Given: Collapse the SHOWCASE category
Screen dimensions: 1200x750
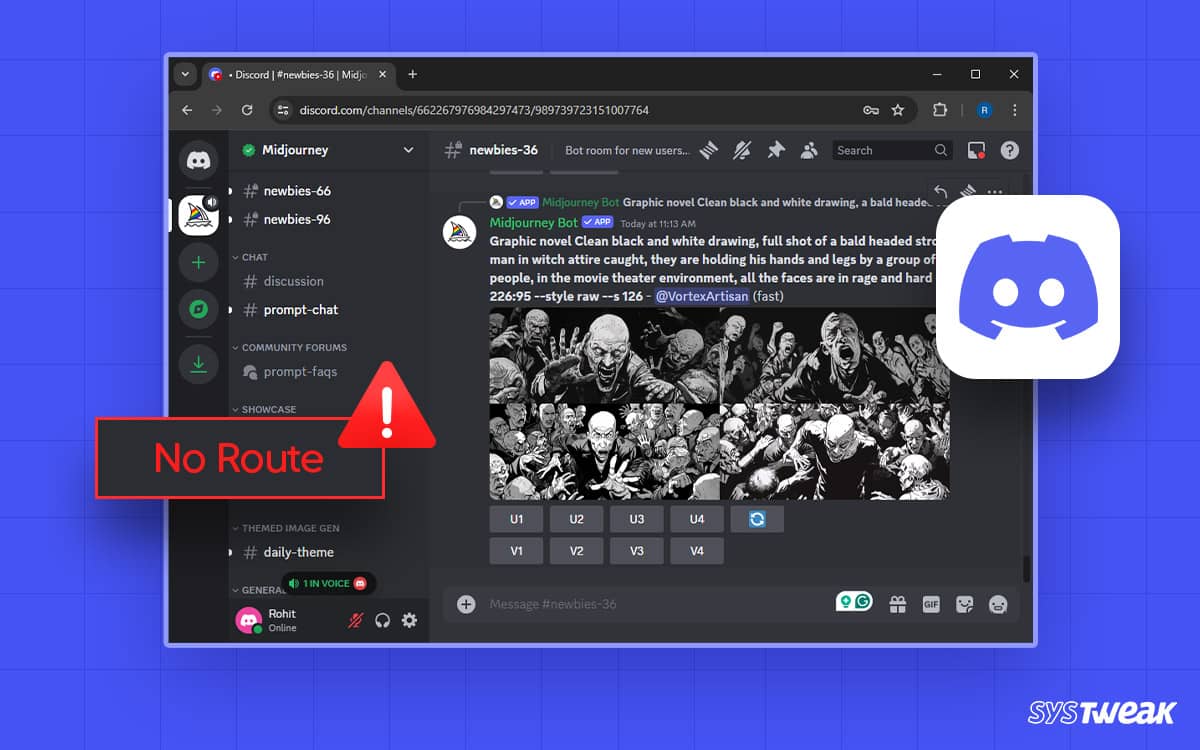Looking at the screenshot, I should click(270, 409).
